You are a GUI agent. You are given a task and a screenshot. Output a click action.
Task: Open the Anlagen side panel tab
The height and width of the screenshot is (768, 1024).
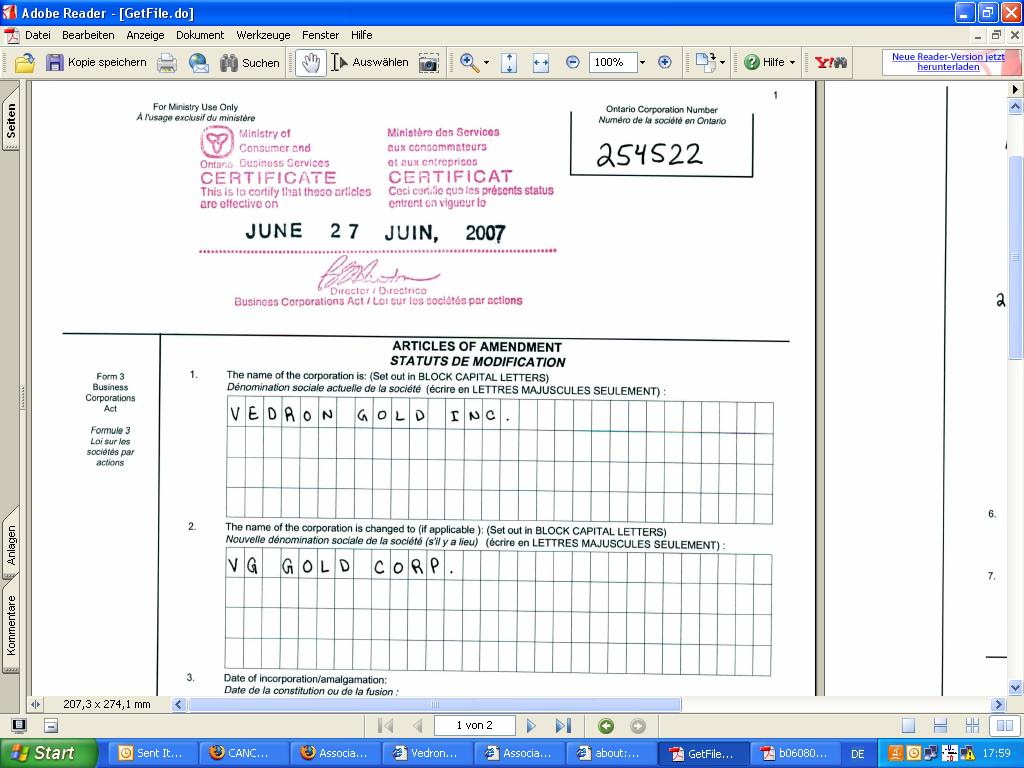11,543
